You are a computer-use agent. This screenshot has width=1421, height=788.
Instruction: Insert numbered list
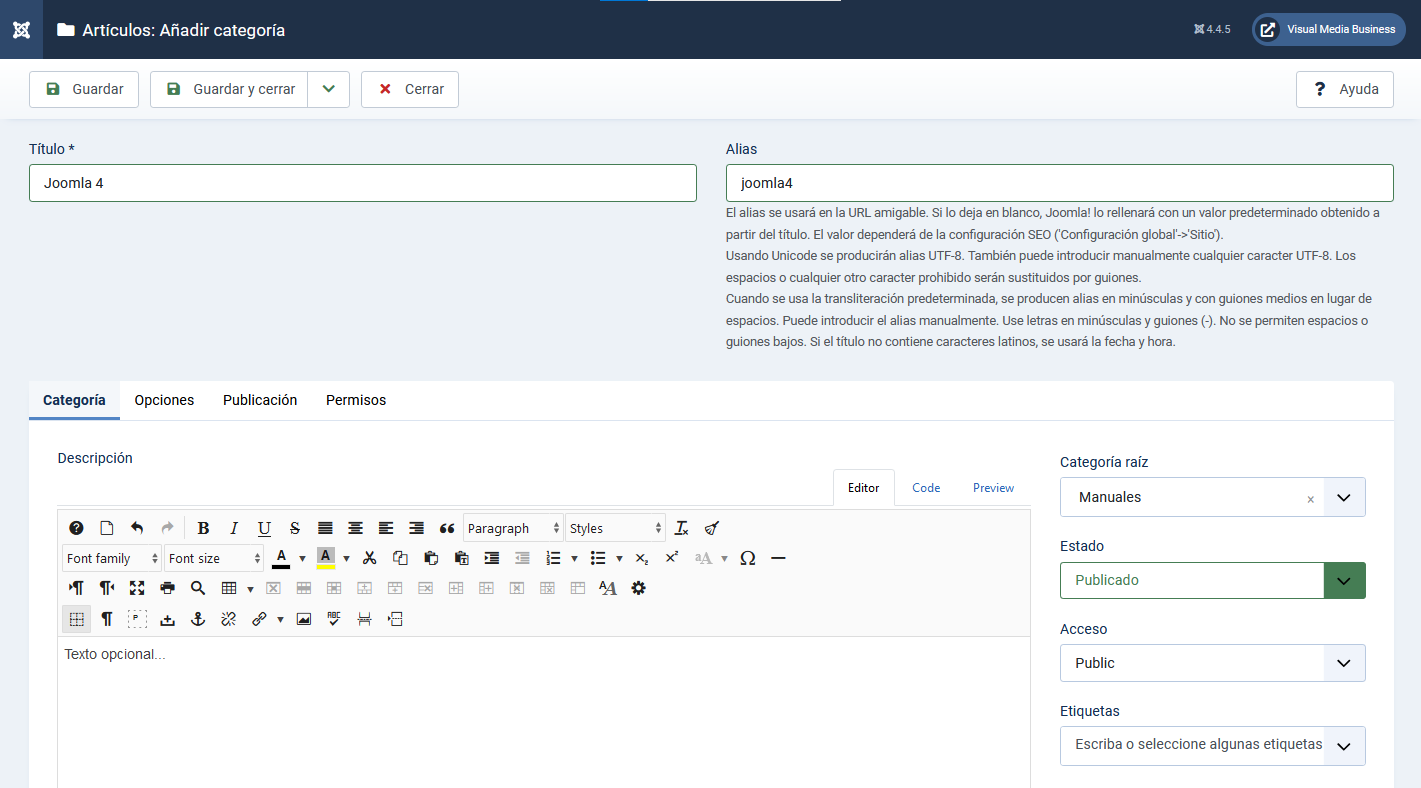coord(553,558)
